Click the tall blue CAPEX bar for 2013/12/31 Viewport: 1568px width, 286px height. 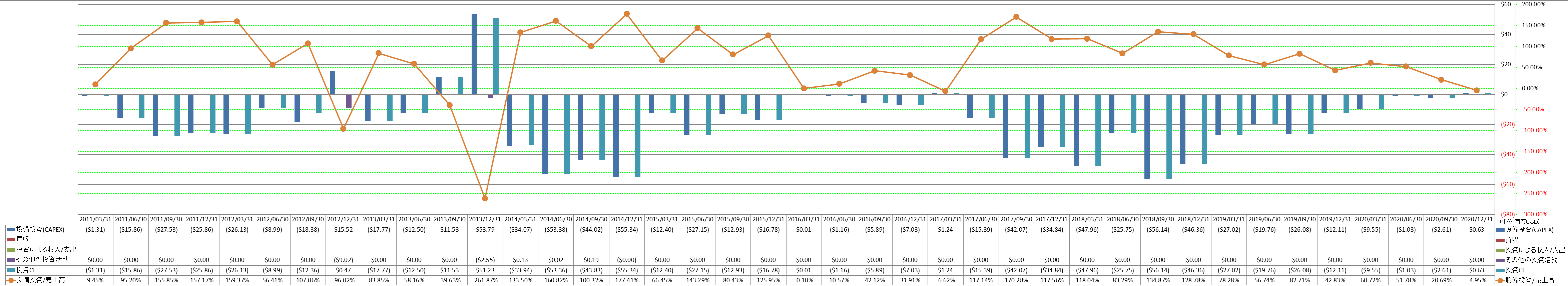coord(474,54)
